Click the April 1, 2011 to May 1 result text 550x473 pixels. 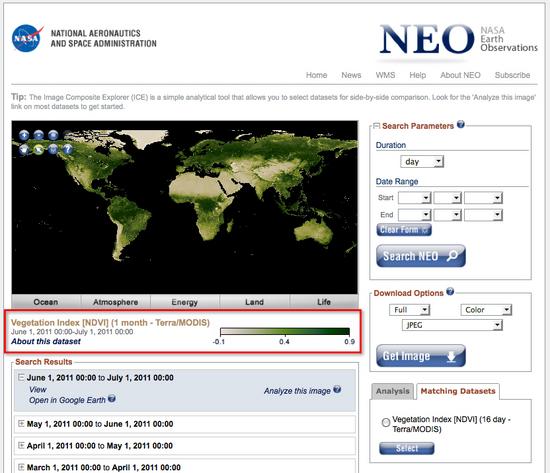(x=100, y=446)
